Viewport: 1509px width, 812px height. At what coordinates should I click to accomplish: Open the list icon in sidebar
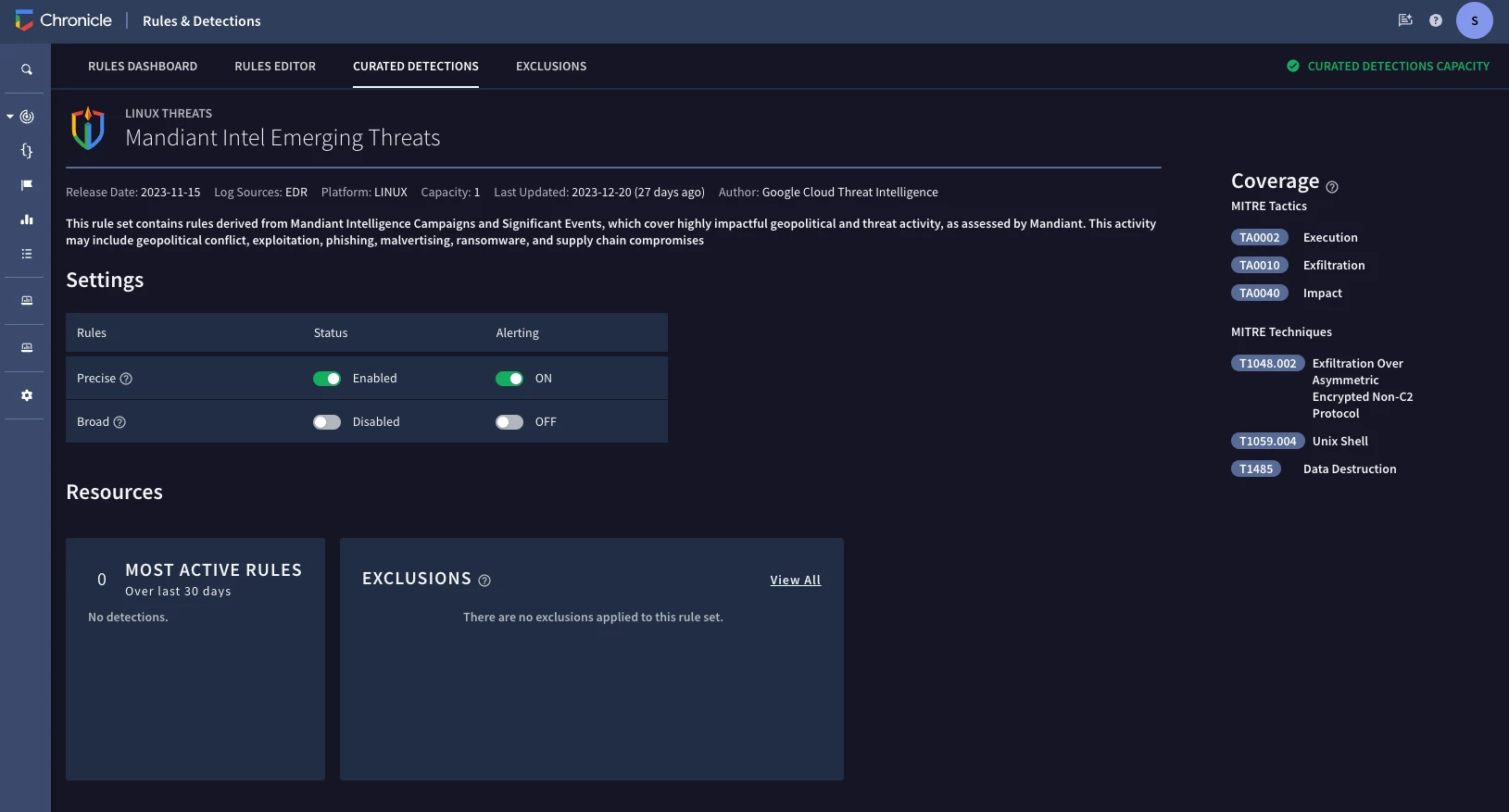[x=27, y=254]
